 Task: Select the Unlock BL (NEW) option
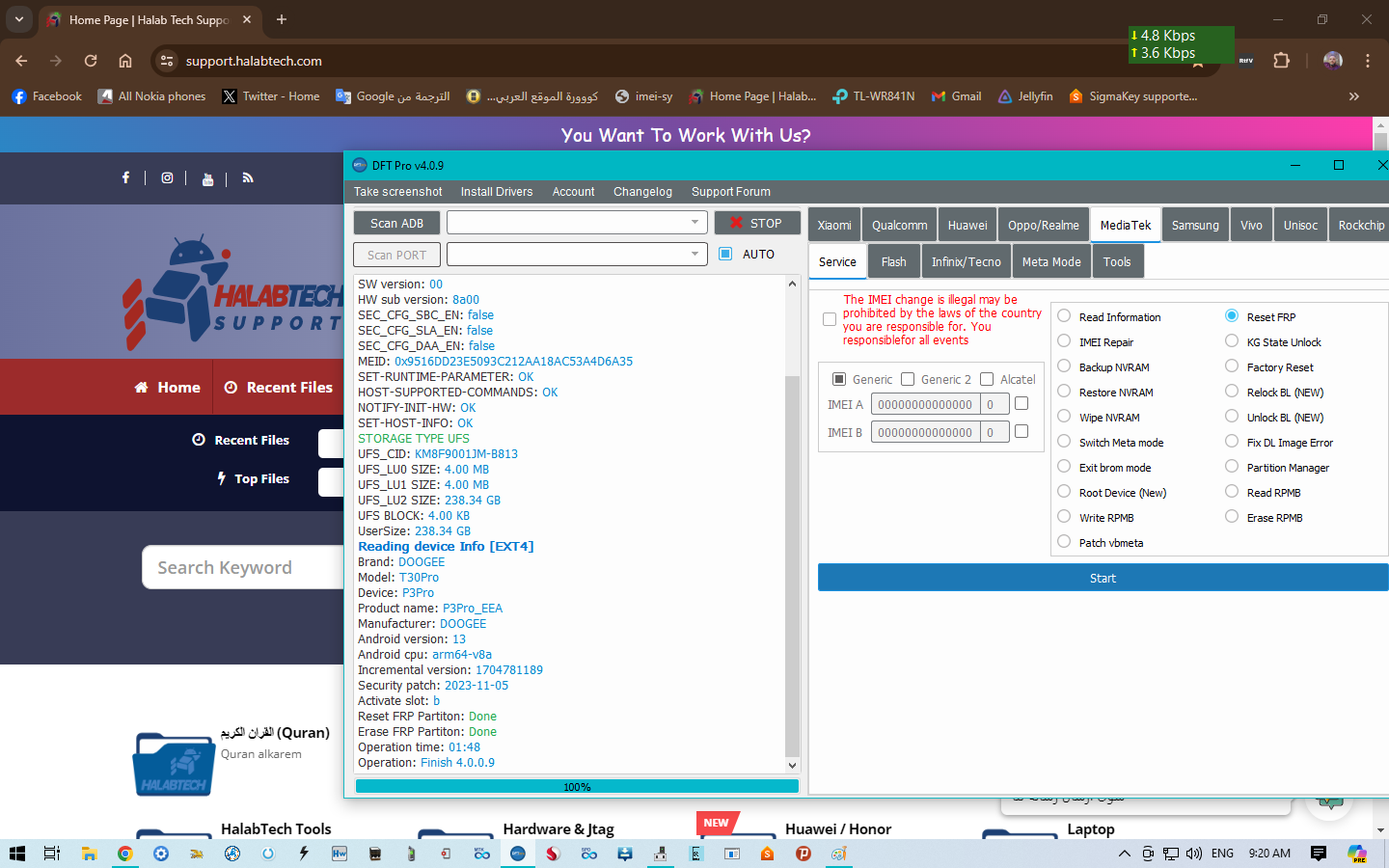(x=1232, y=417)
